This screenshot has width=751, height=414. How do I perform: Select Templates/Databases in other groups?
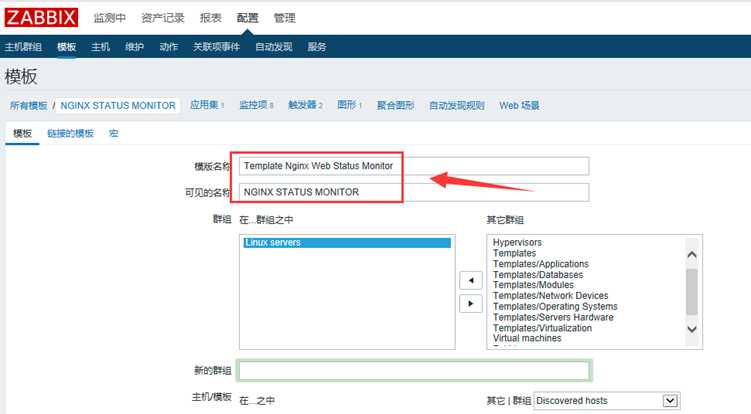(538, 275)
